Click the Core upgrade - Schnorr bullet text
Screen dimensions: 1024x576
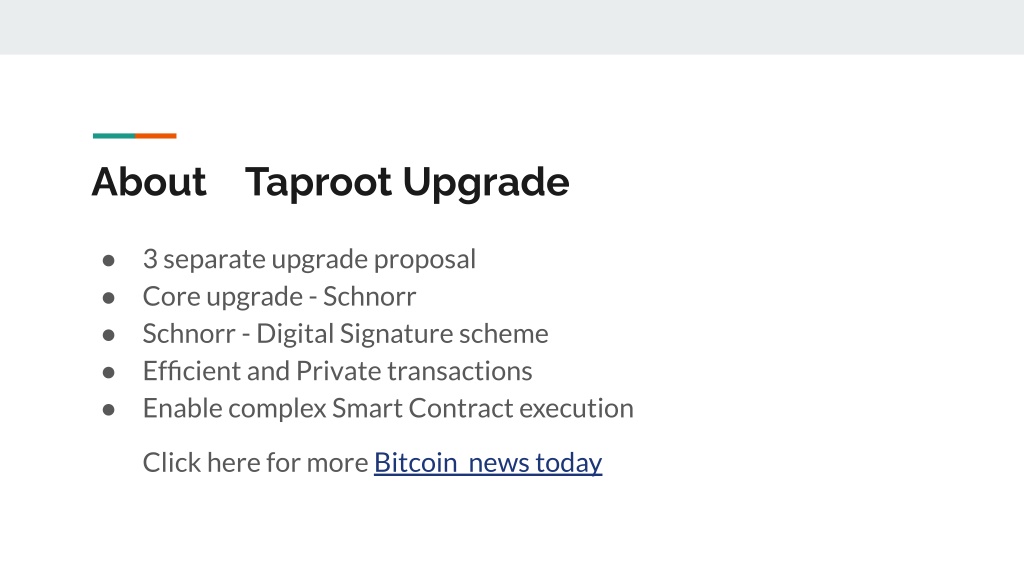tap(279, 296)
